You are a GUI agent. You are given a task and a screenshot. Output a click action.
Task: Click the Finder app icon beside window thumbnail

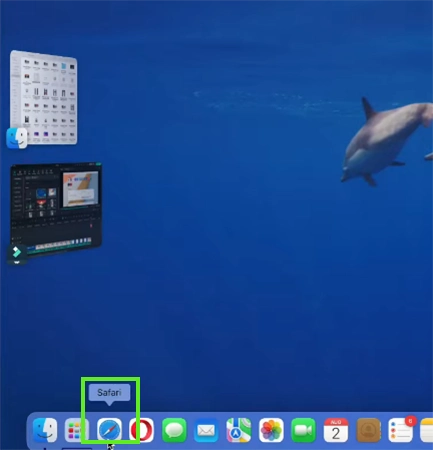17,138
